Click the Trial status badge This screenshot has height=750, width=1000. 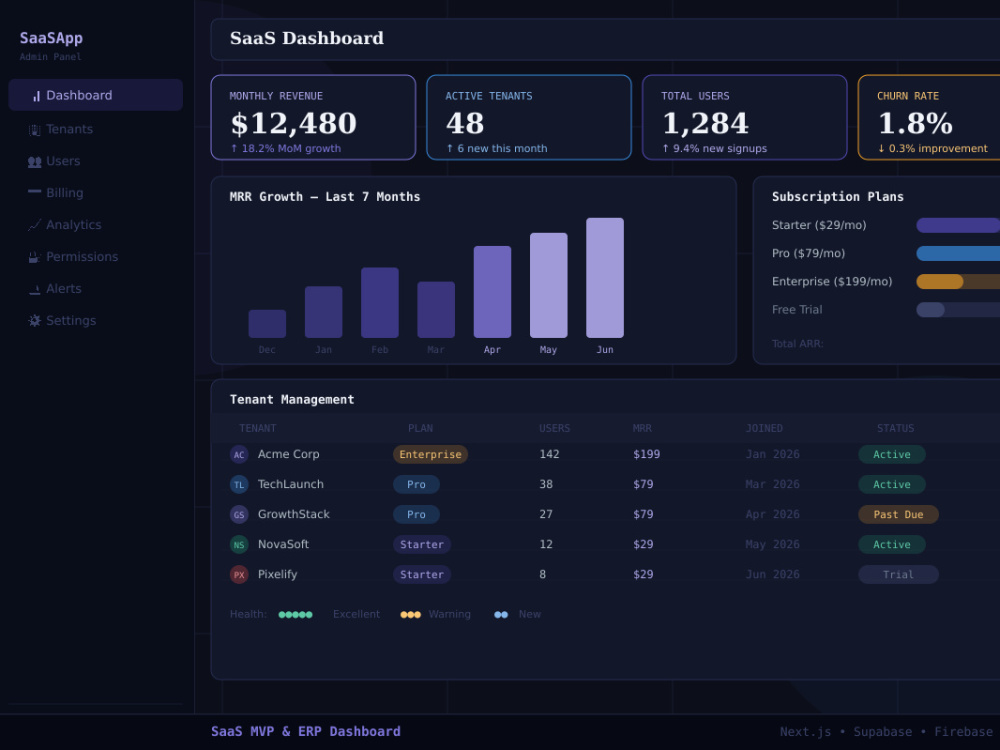tap(898, 575)
